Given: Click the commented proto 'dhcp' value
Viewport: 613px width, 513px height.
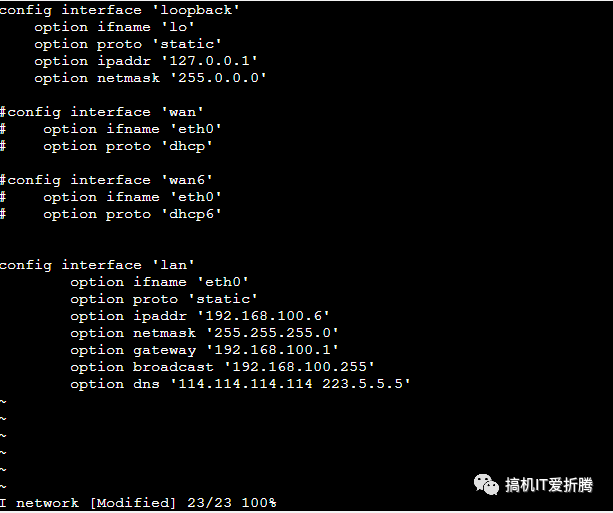Looking at the screenshot, I should coord(187,146).
